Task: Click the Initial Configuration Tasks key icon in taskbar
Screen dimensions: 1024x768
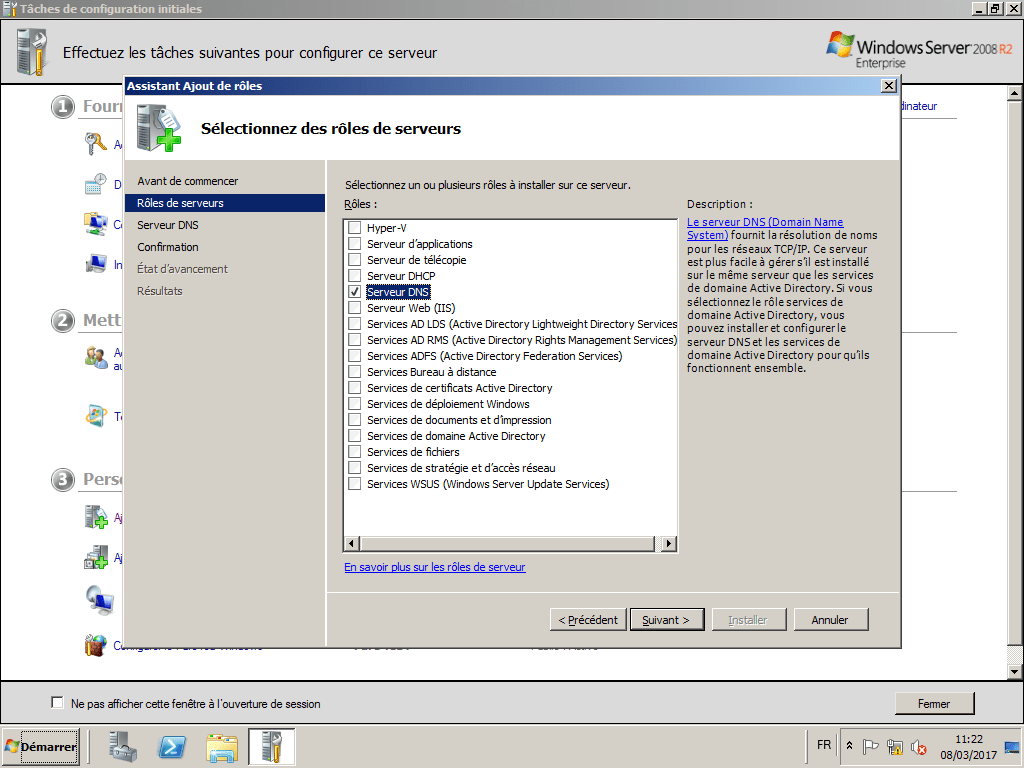Action: (x=271, y=747)
